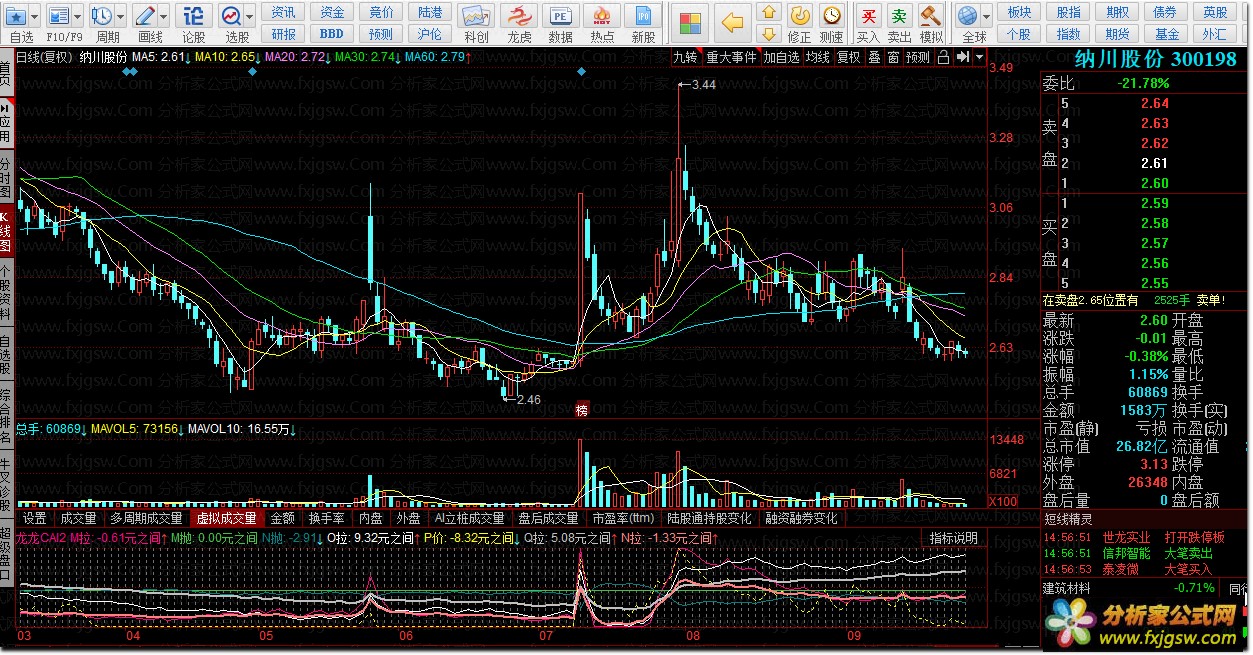Click the 选股 stock picker icon

[x=231, y=16]
